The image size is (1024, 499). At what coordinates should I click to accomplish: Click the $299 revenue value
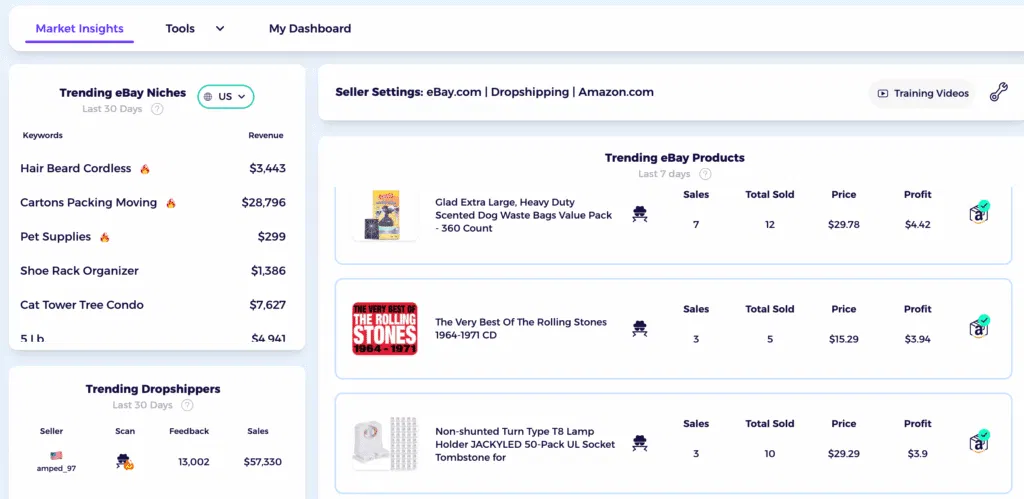coord(272,236)
